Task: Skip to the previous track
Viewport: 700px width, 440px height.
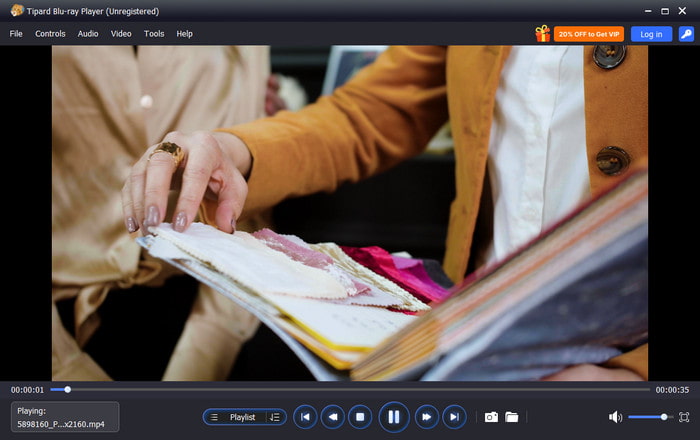Action: pyautogui.click(x=305, y=417)
